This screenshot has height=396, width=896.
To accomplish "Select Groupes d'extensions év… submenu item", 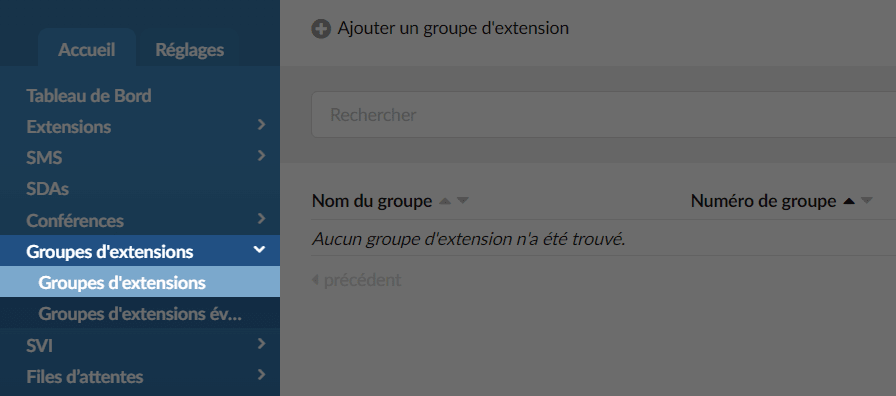I will [140, 314].
